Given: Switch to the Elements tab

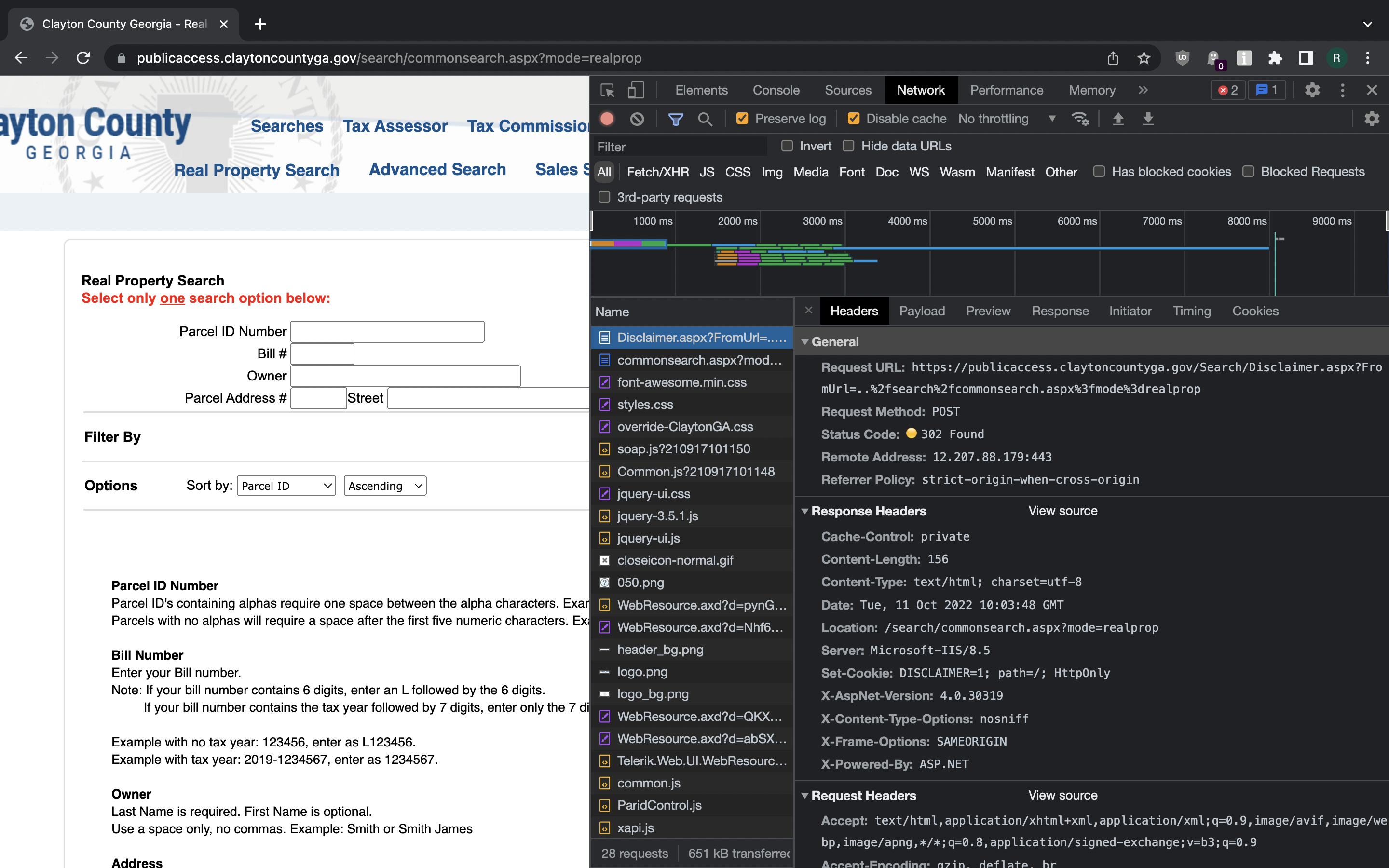Looking at the screenshot, I should [x=701, y=90].
